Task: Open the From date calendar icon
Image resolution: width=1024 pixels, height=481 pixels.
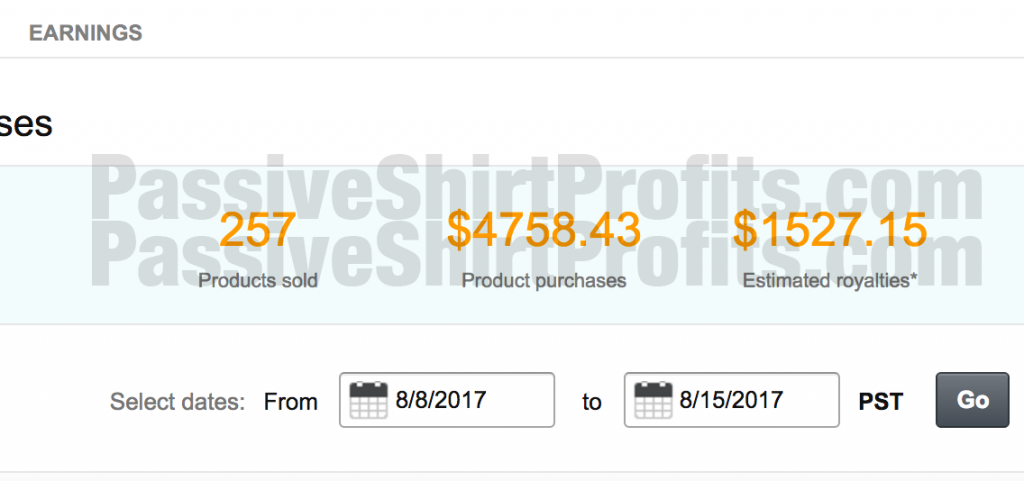Action: [x=368, y=400]
